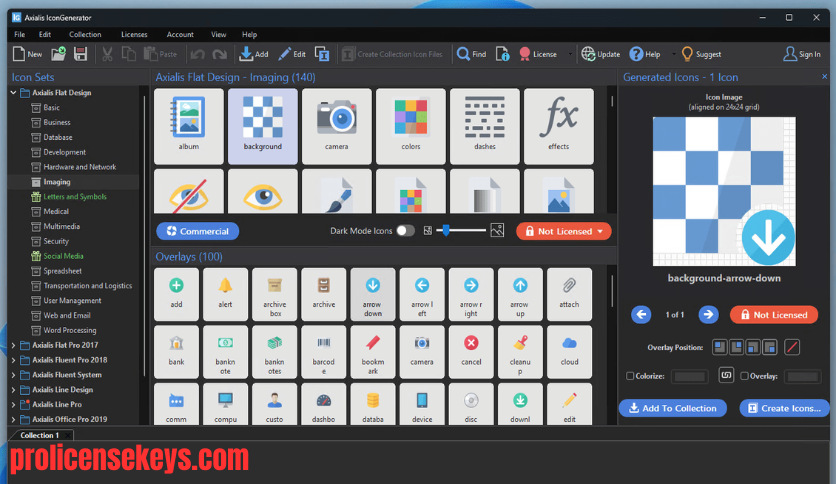Choose the cancel red X overlay

point(471,352)
